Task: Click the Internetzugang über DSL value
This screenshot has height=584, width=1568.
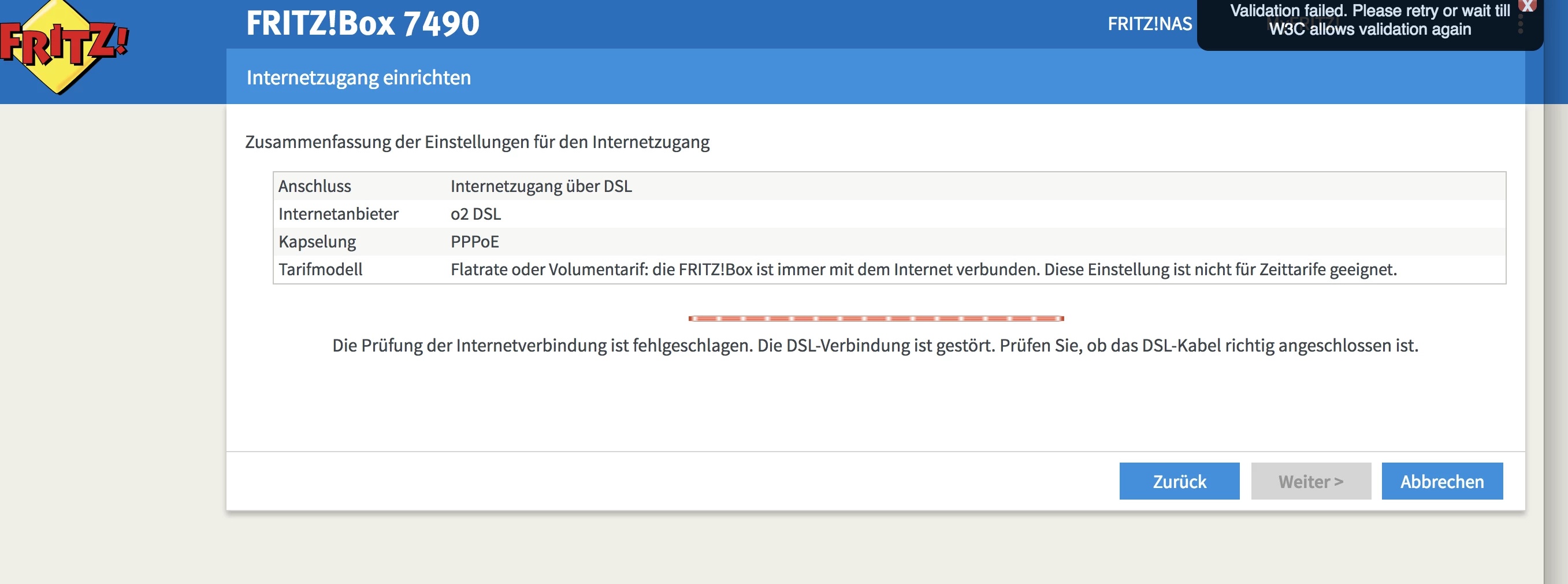Action: point(541,186)
